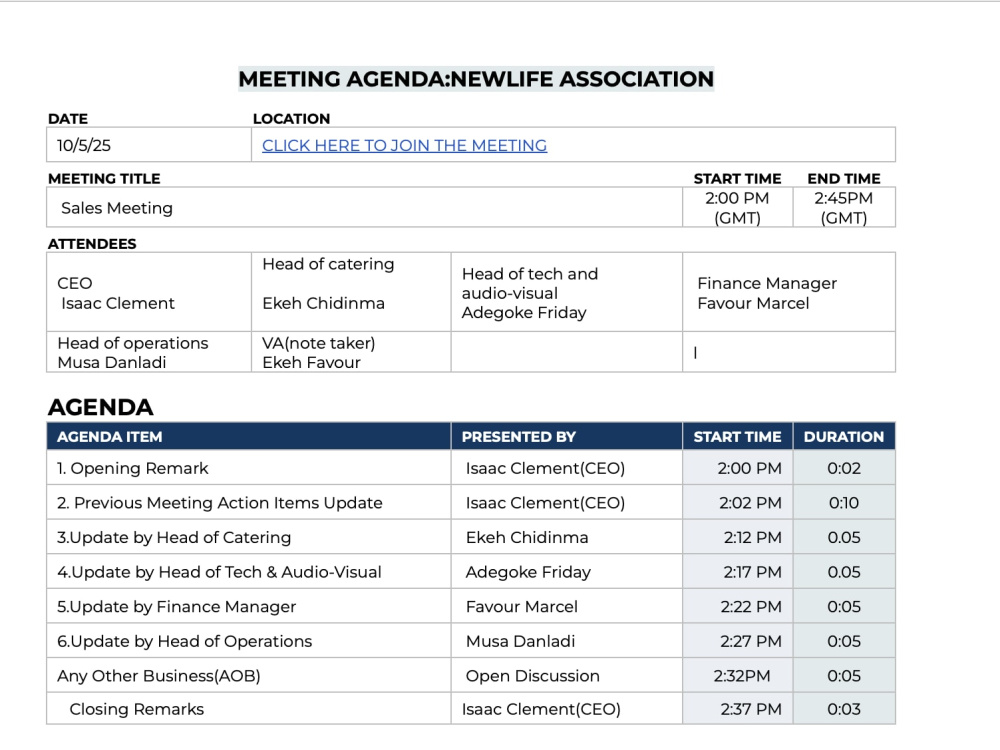The image size is (1000, 750).
Task: Click the 2:37 PM start time cell
Action: [x=737, y=709]
